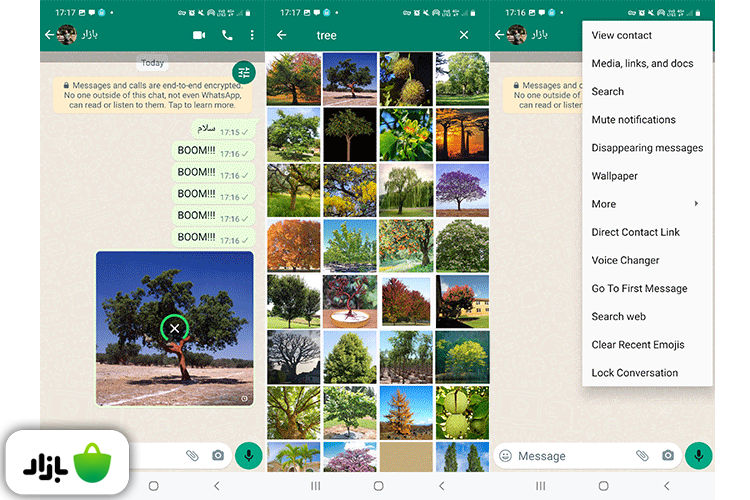
Task: Start a video call from the chat header
Action: point(198,35)
